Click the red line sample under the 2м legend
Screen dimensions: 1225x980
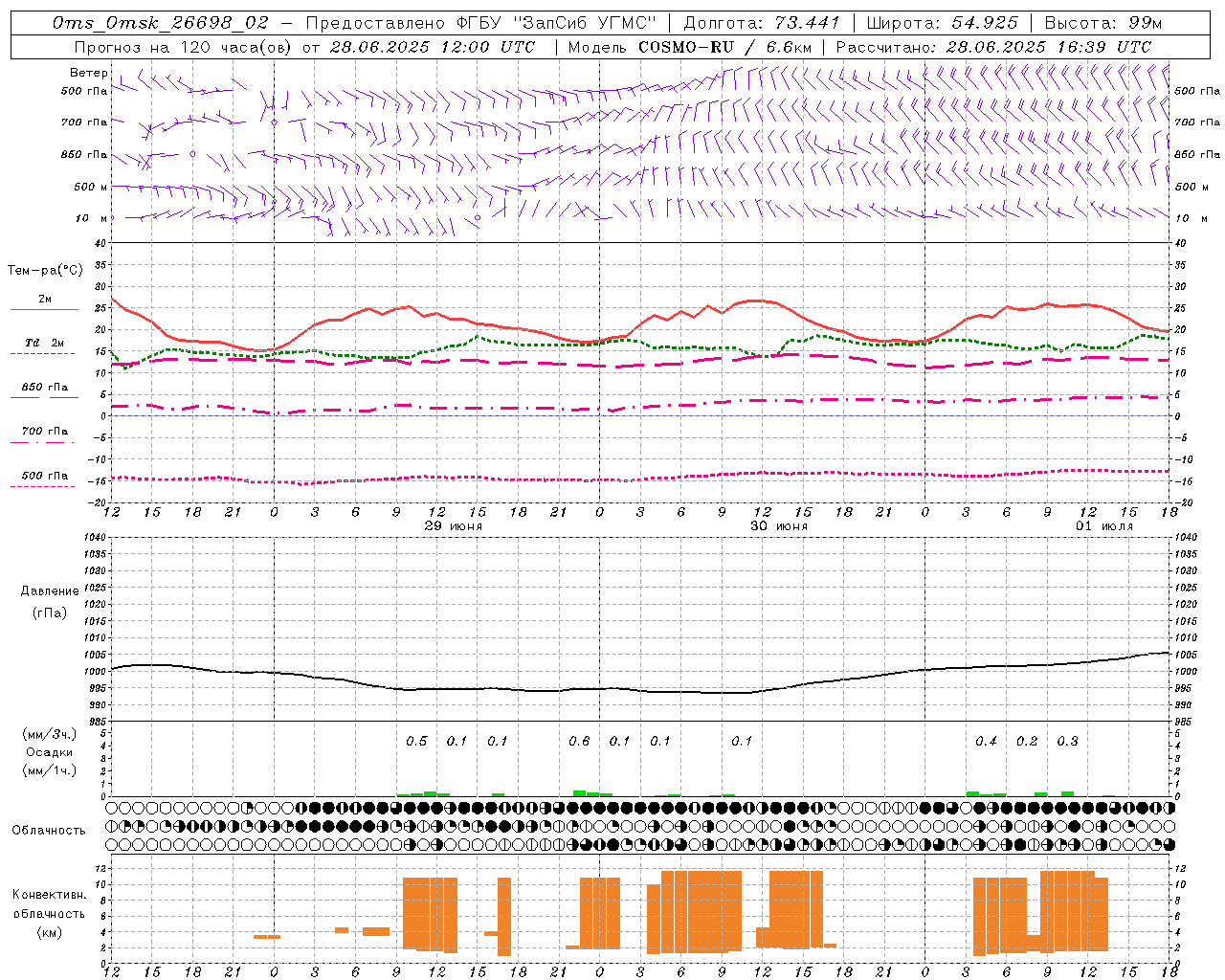[x=44, y=309]
